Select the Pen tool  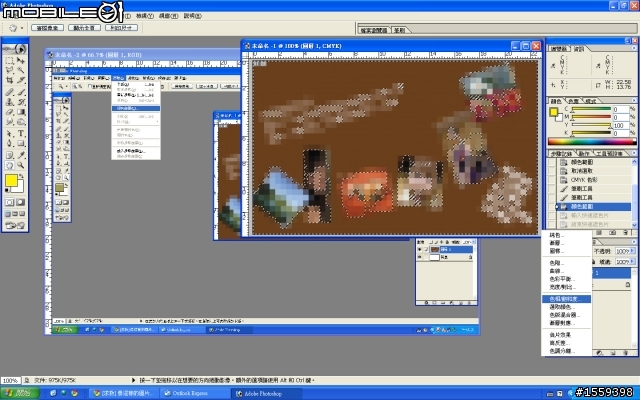(x=9, y=143)
